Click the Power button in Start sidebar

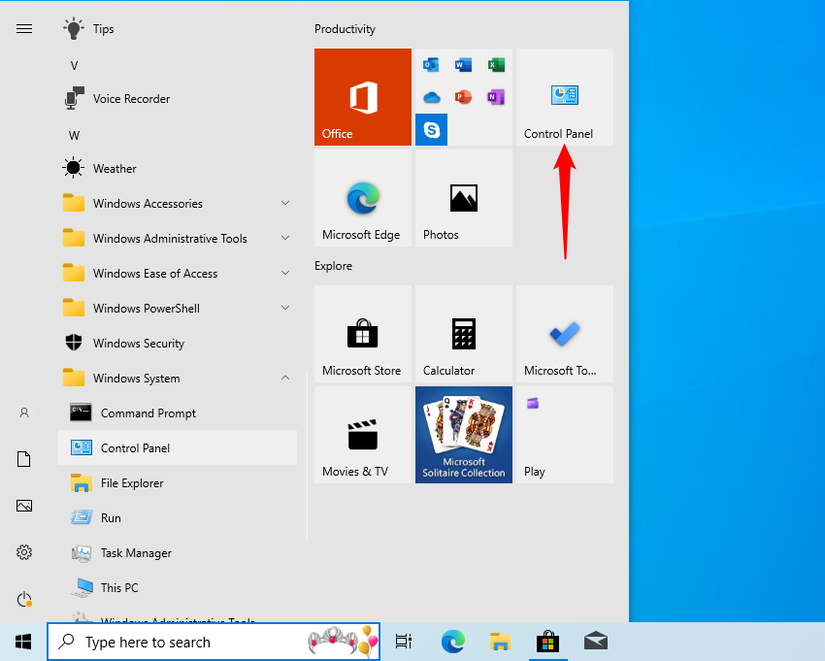point(25,599)
